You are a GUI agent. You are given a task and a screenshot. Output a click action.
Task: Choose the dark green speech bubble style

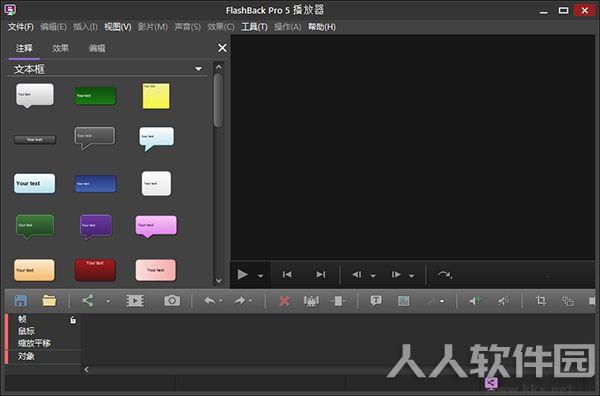(35, 226)
